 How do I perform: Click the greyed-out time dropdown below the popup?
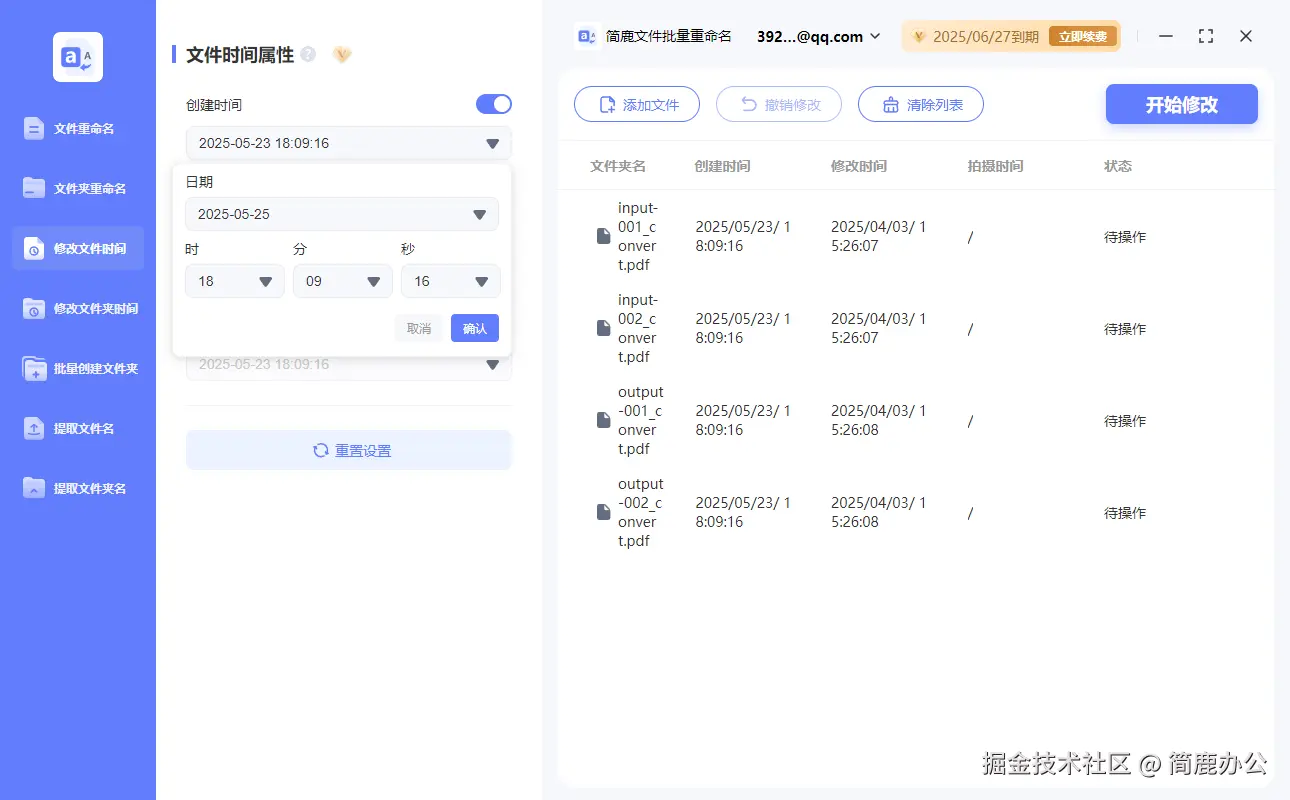point(349,366)
